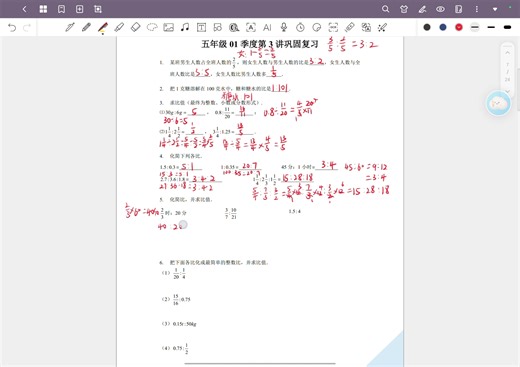Bookmark the current page
The image size is (520, 367).
pyautogui.click(x=61, y=9)
